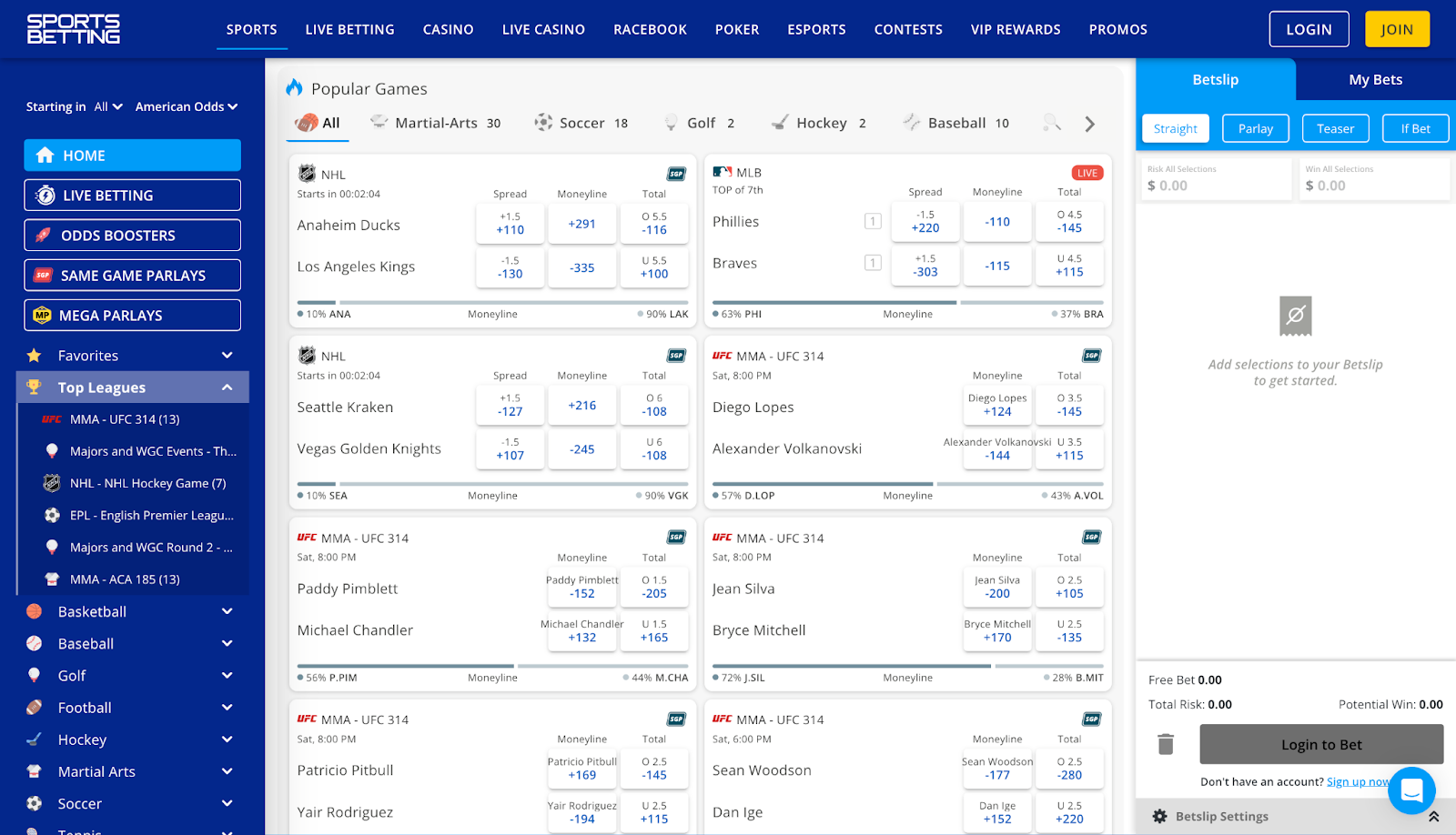Open the live chat bubble icon

[x=1411, y=790]
